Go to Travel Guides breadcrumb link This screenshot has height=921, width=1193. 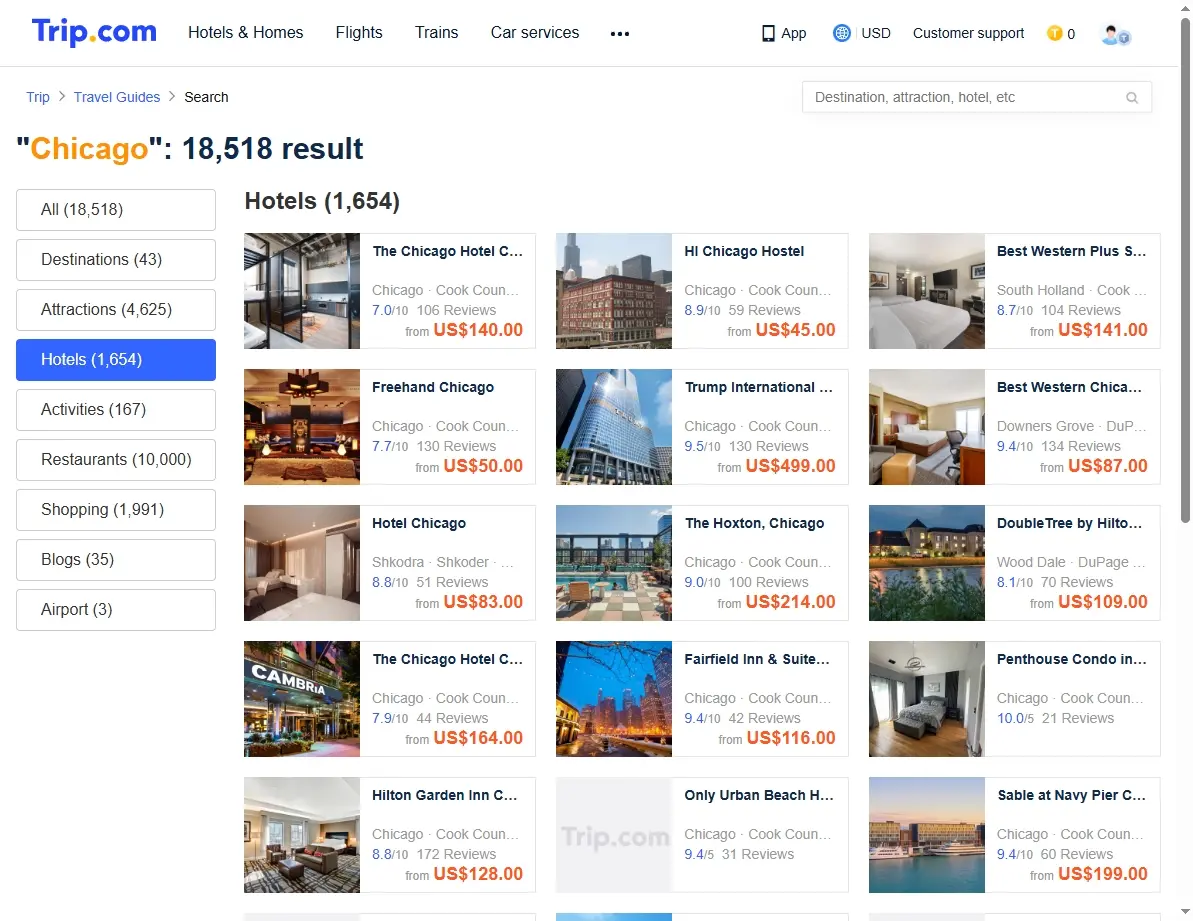pos(117,97)
